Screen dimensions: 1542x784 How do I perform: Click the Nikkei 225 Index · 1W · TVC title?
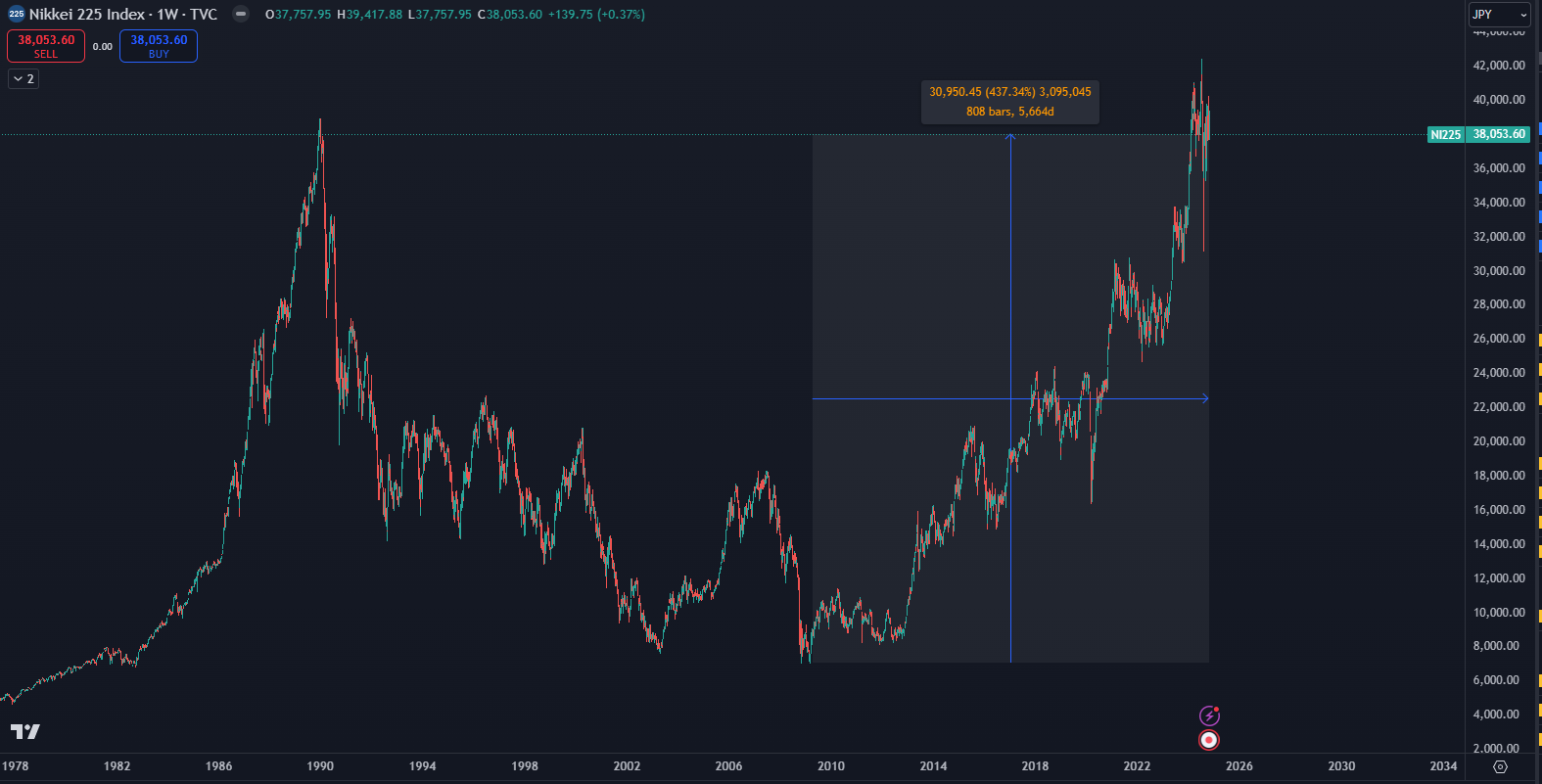tap(123, 15)
